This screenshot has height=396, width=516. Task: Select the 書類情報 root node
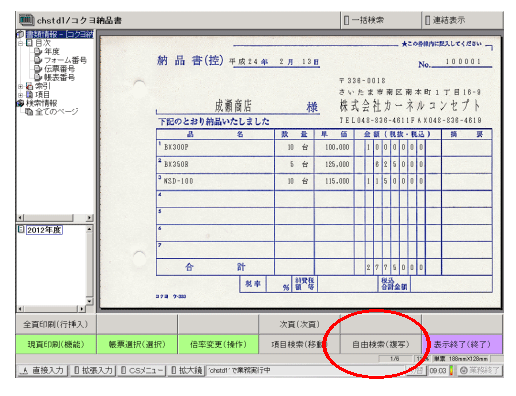click(59, 34)
